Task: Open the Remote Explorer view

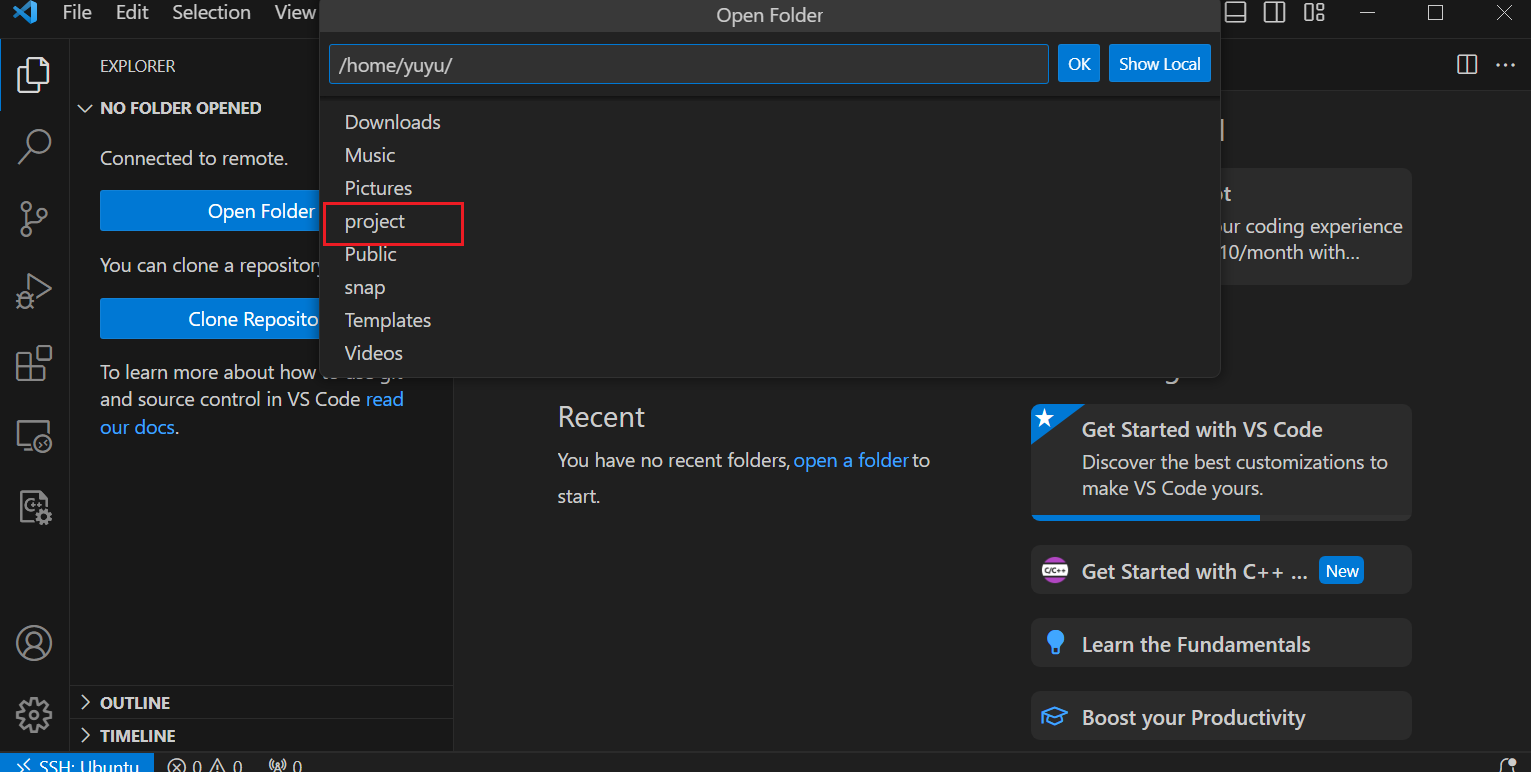Action: (x=34, y=436)
